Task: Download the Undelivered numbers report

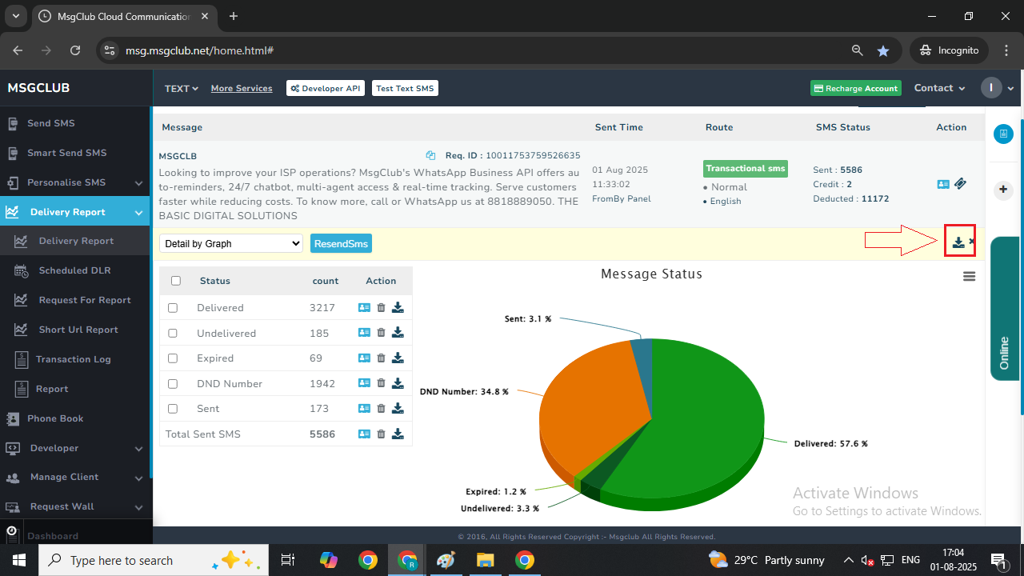Action: point(398,332)
